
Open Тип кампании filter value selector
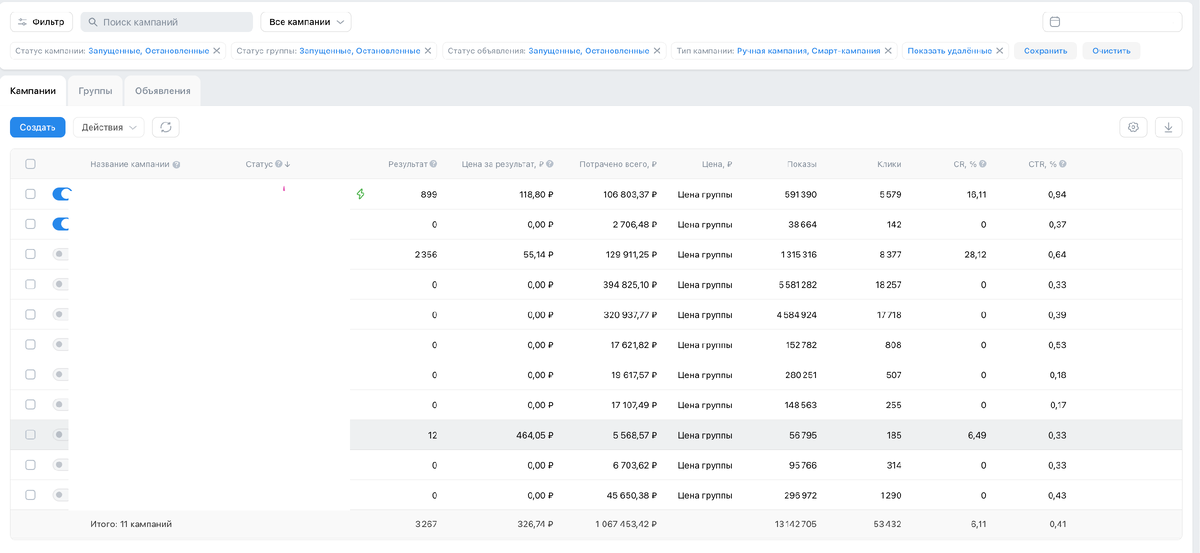809,50
